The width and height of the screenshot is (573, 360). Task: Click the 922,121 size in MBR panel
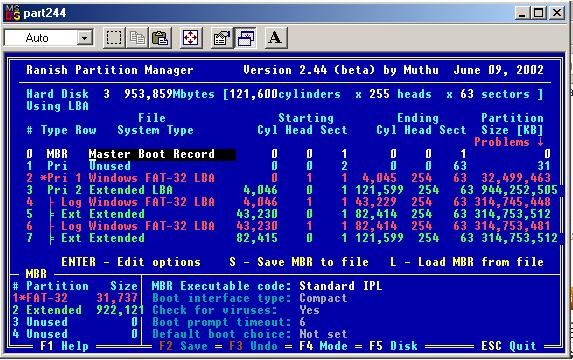(x=120, y=310)
